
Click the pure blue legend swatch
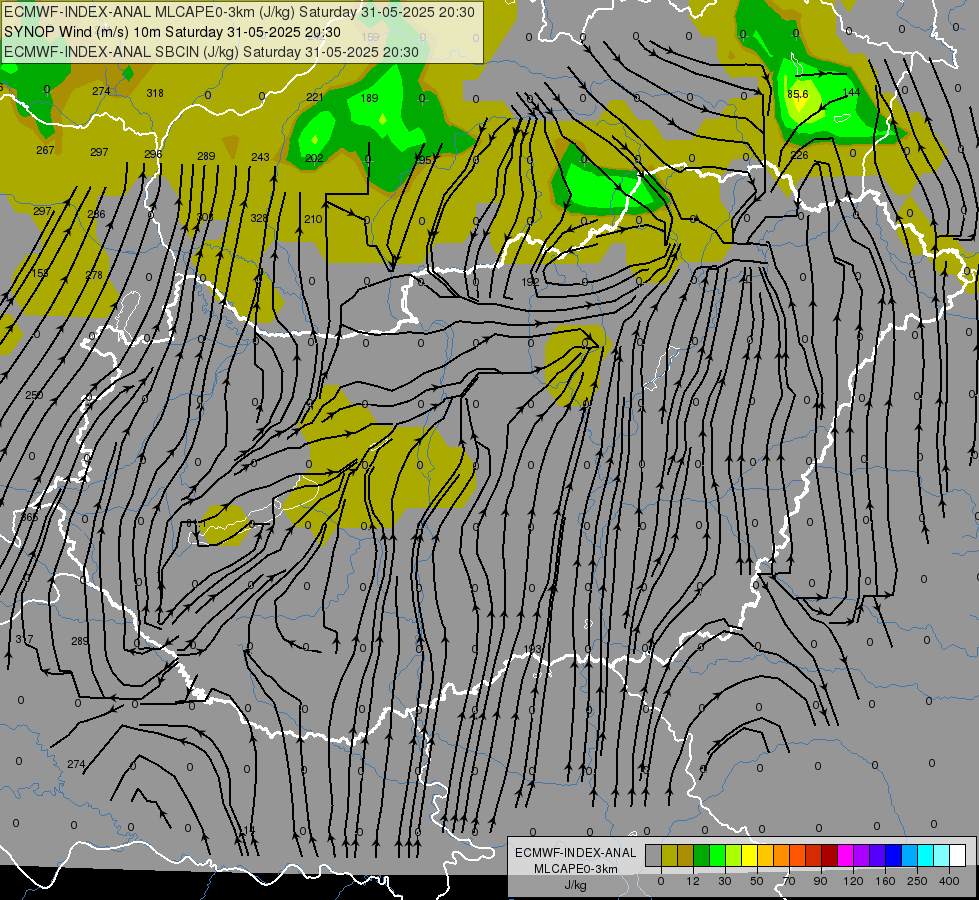click(894, 855)
